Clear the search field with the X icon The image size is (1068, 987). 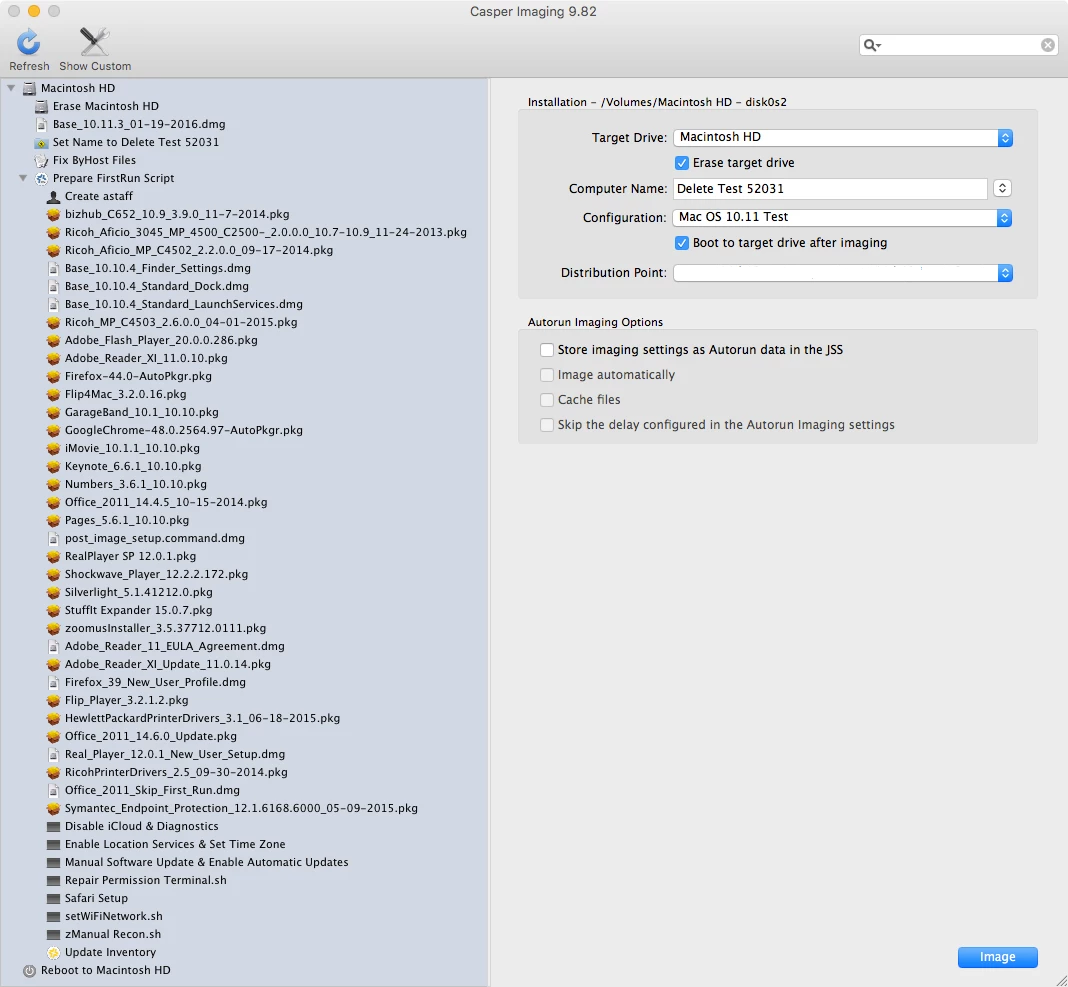click(1048, 45)
